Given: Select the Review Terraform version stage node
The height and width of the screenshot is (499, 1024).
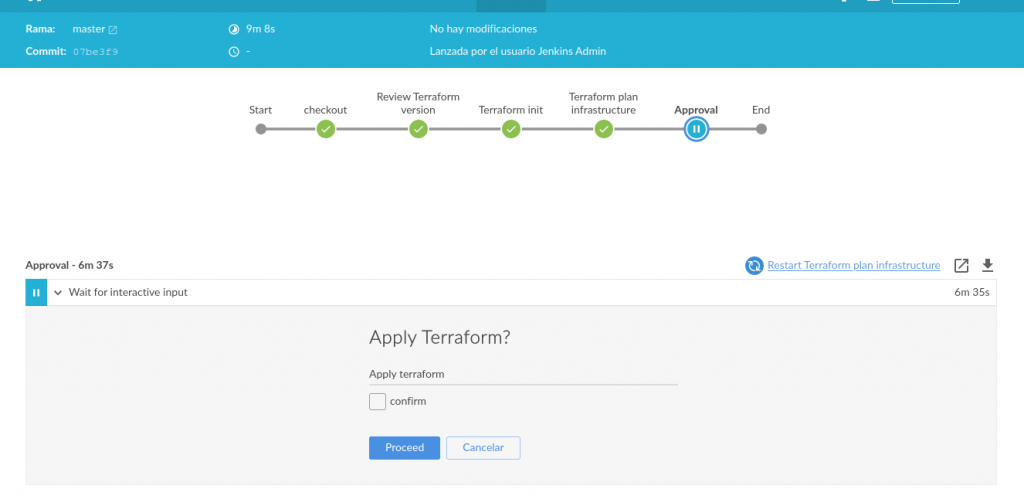Looking at the screenshot, I should [418, 129].
